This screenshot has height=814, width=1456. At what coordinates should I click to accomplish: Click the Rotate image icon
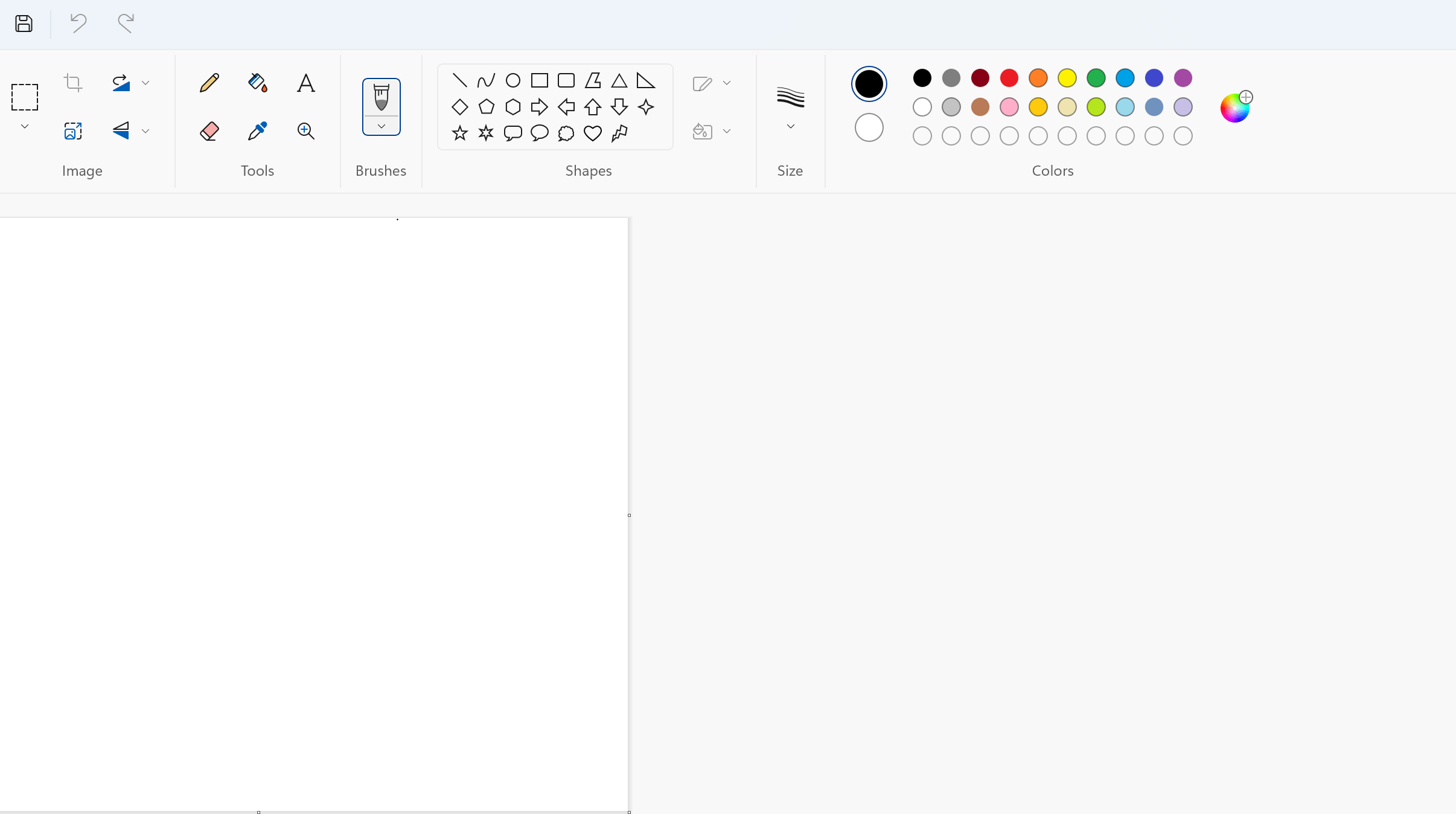coord(121,83)
